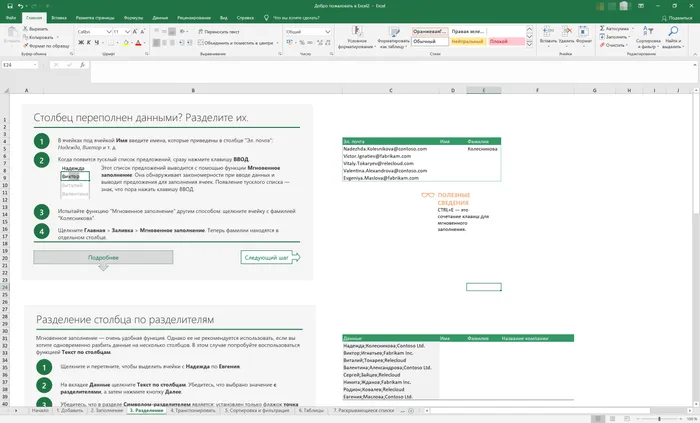Image resolution: width=700 pixels, height=423 pixels.
Task: Click the Share (Поделиться) button
Action: tap(677, 18)
